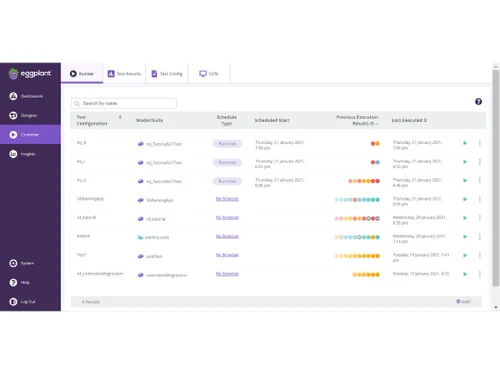Open the more options menu for Test1

point(480,255)
